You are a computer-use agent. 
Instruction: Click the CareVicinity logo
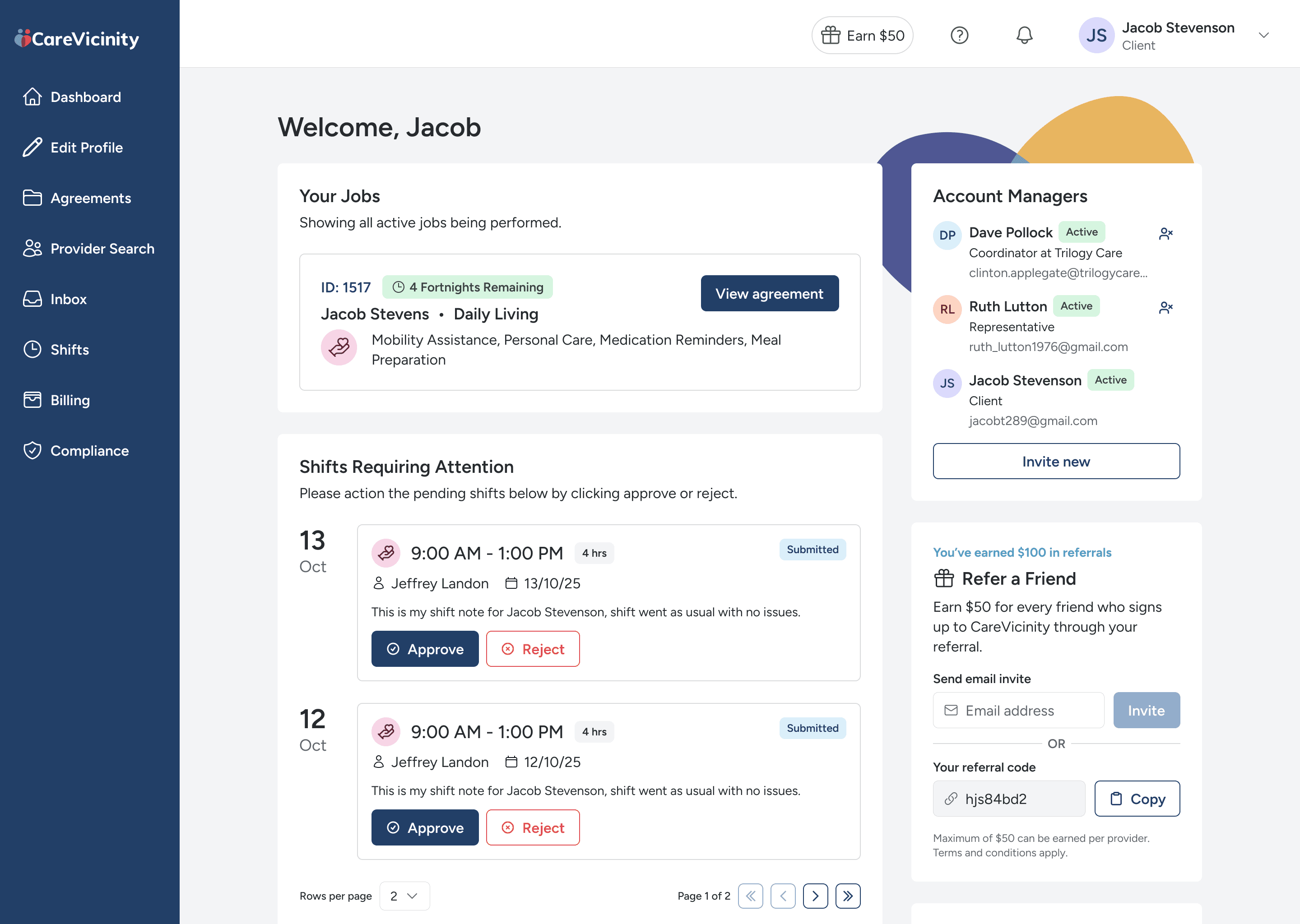[x=77, y=39]
